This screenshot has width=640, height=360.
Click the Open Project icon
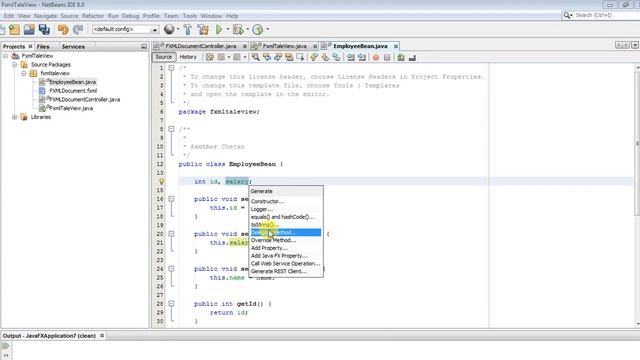pos(29,29)
